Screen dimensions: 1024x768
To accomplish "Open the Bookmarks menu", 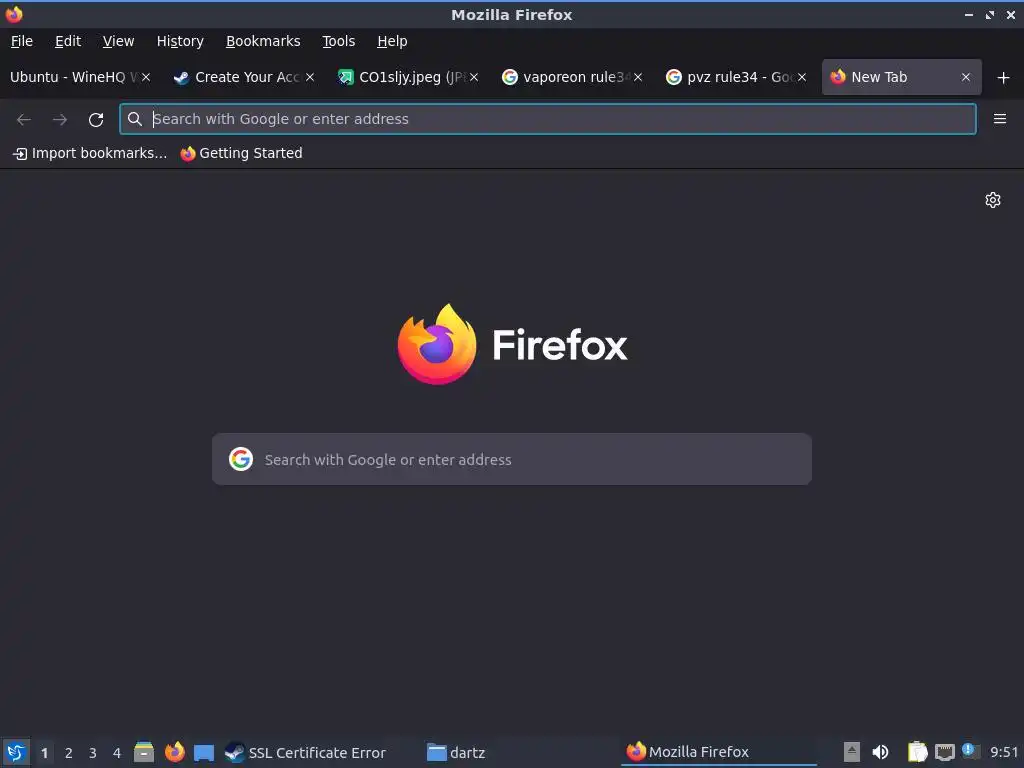I will tap(263, 41).
